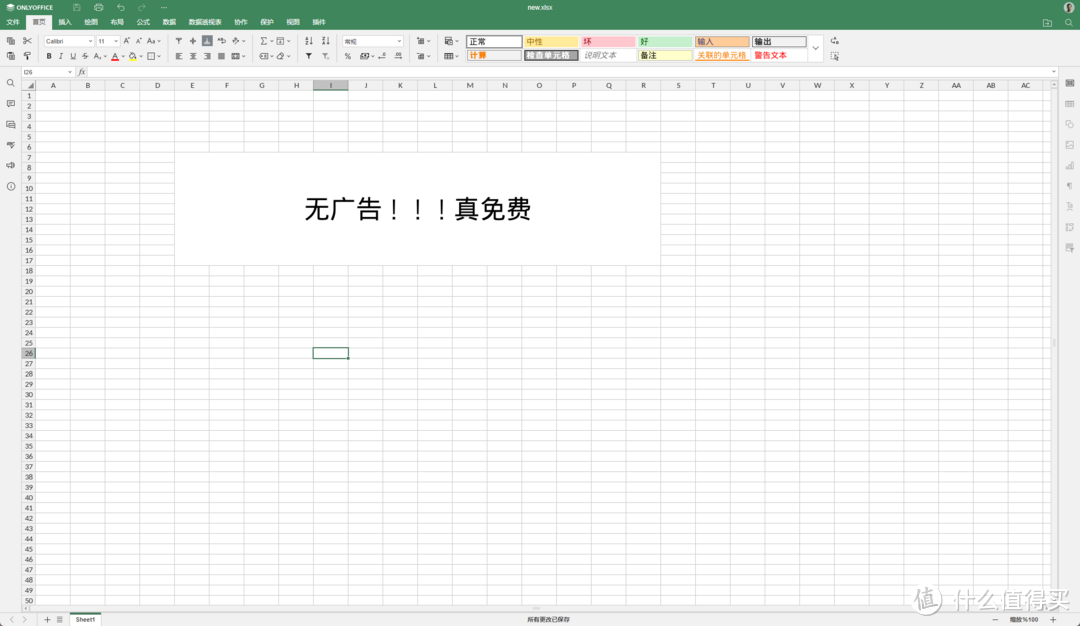Image resolution: width=1080 pixels, height=626 pixels.
Task: Expand the cell styles gallery arrow
Action: [815, 48]
